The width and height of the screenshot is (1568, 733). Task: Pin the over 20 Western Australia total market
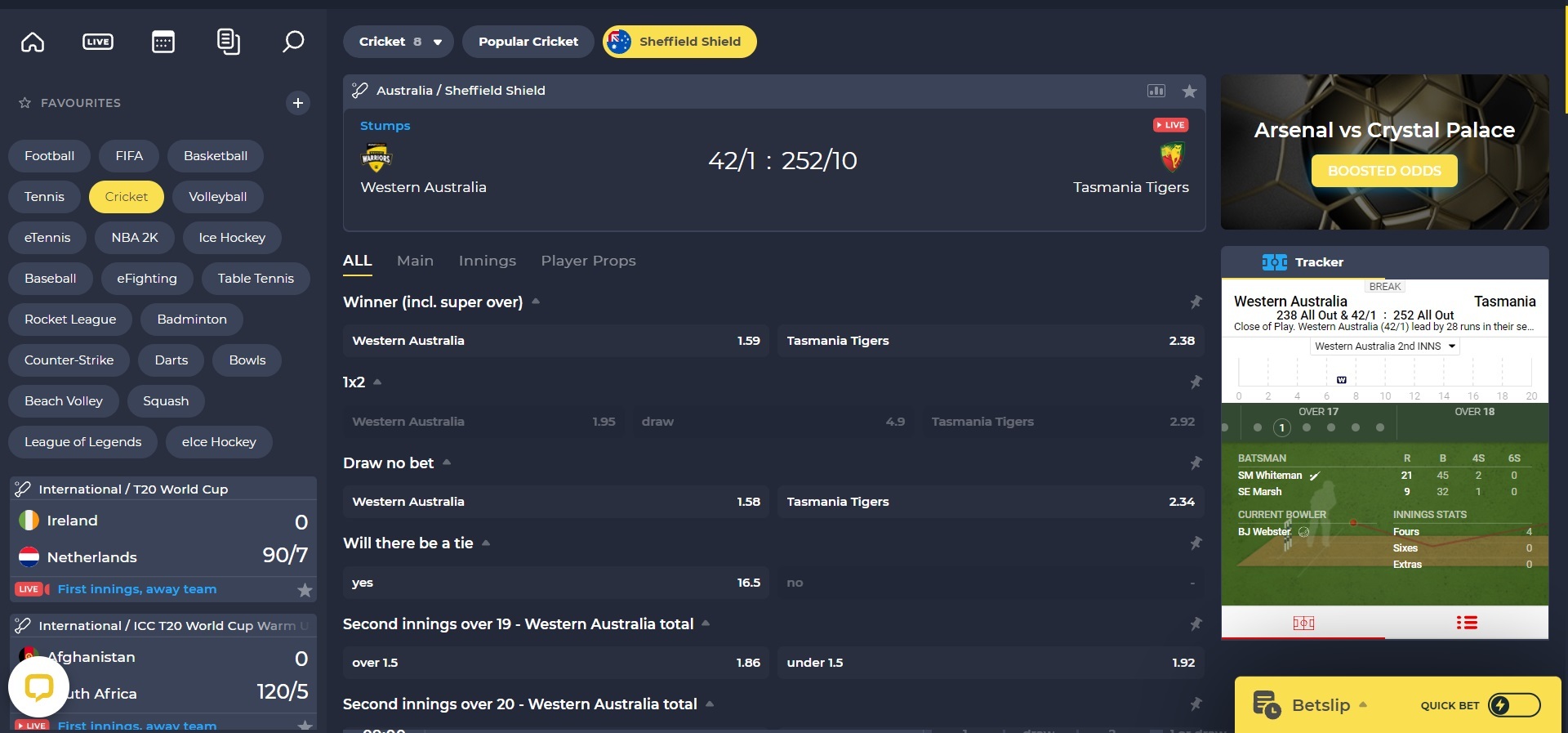tap(1196, 704)
